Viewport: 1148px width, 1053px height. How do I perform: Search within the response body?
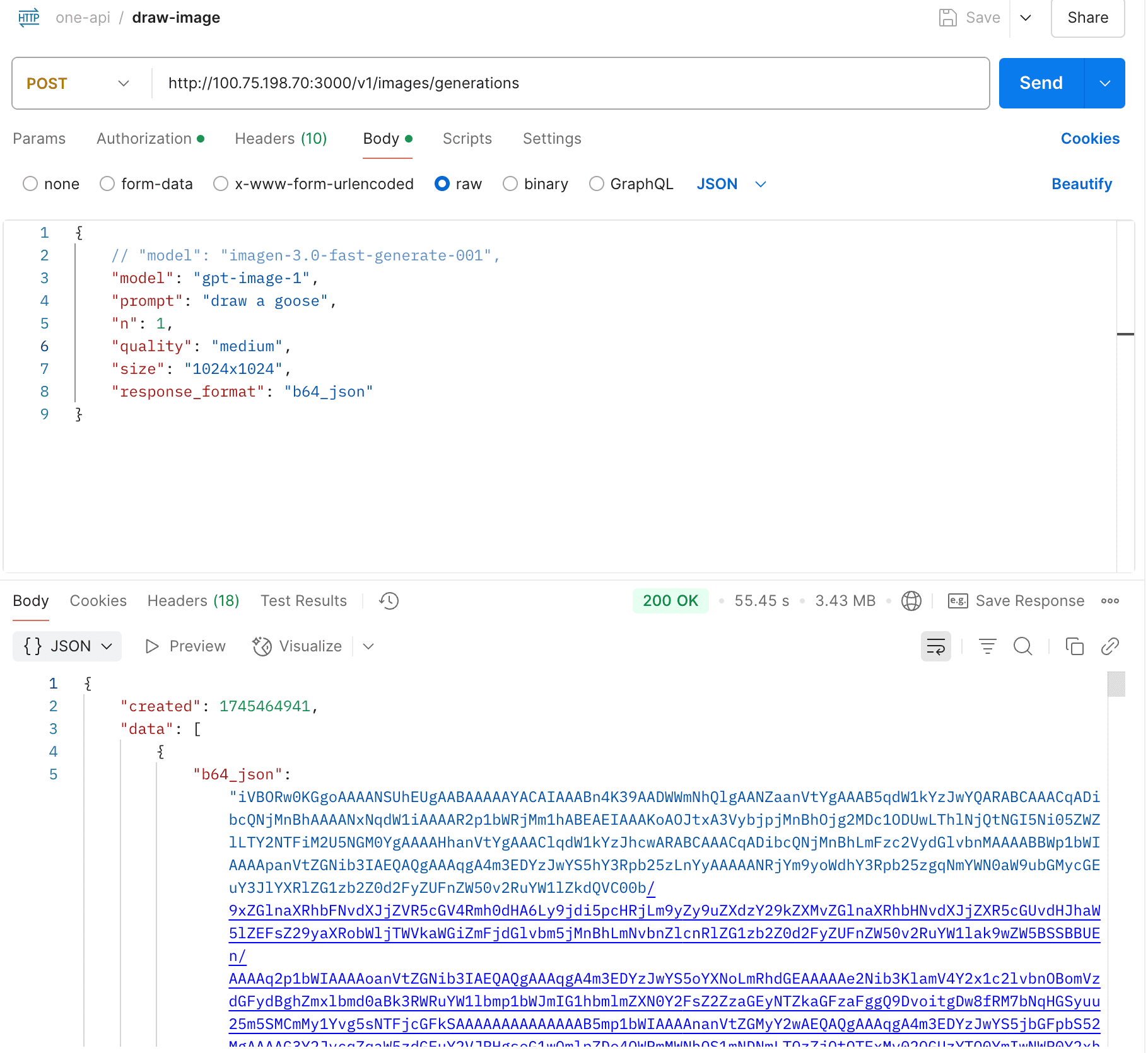pos(1022,646)
